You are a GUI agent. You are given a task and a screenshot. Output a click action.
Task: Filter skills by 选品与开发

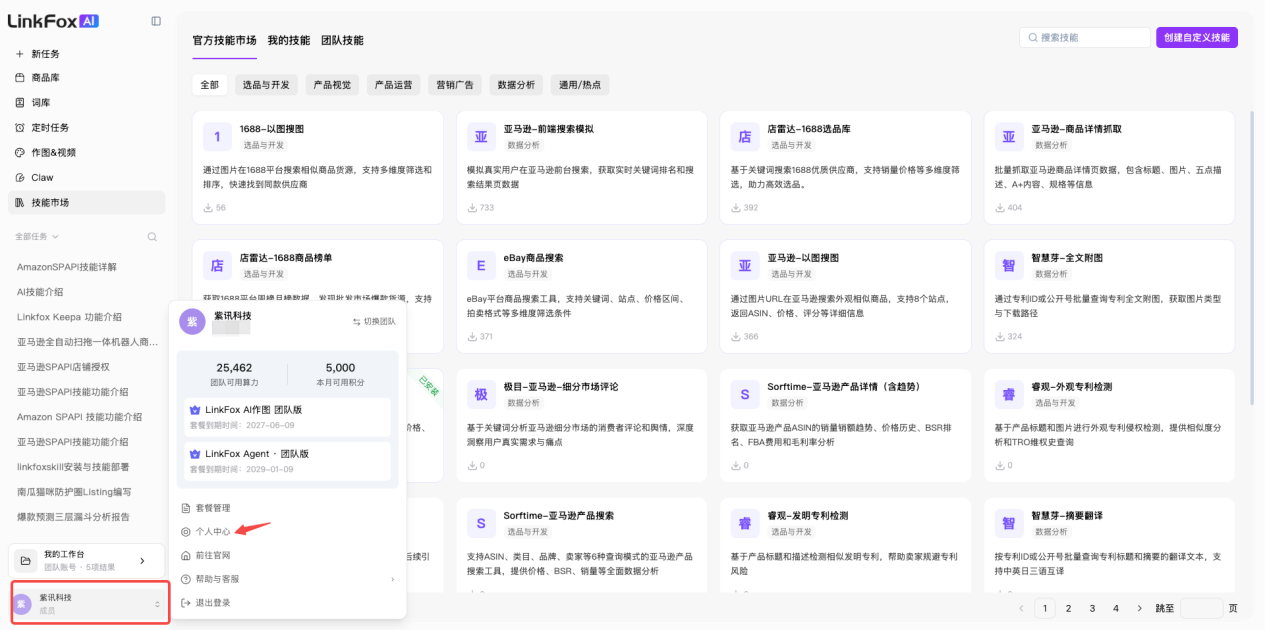point(266,85)
